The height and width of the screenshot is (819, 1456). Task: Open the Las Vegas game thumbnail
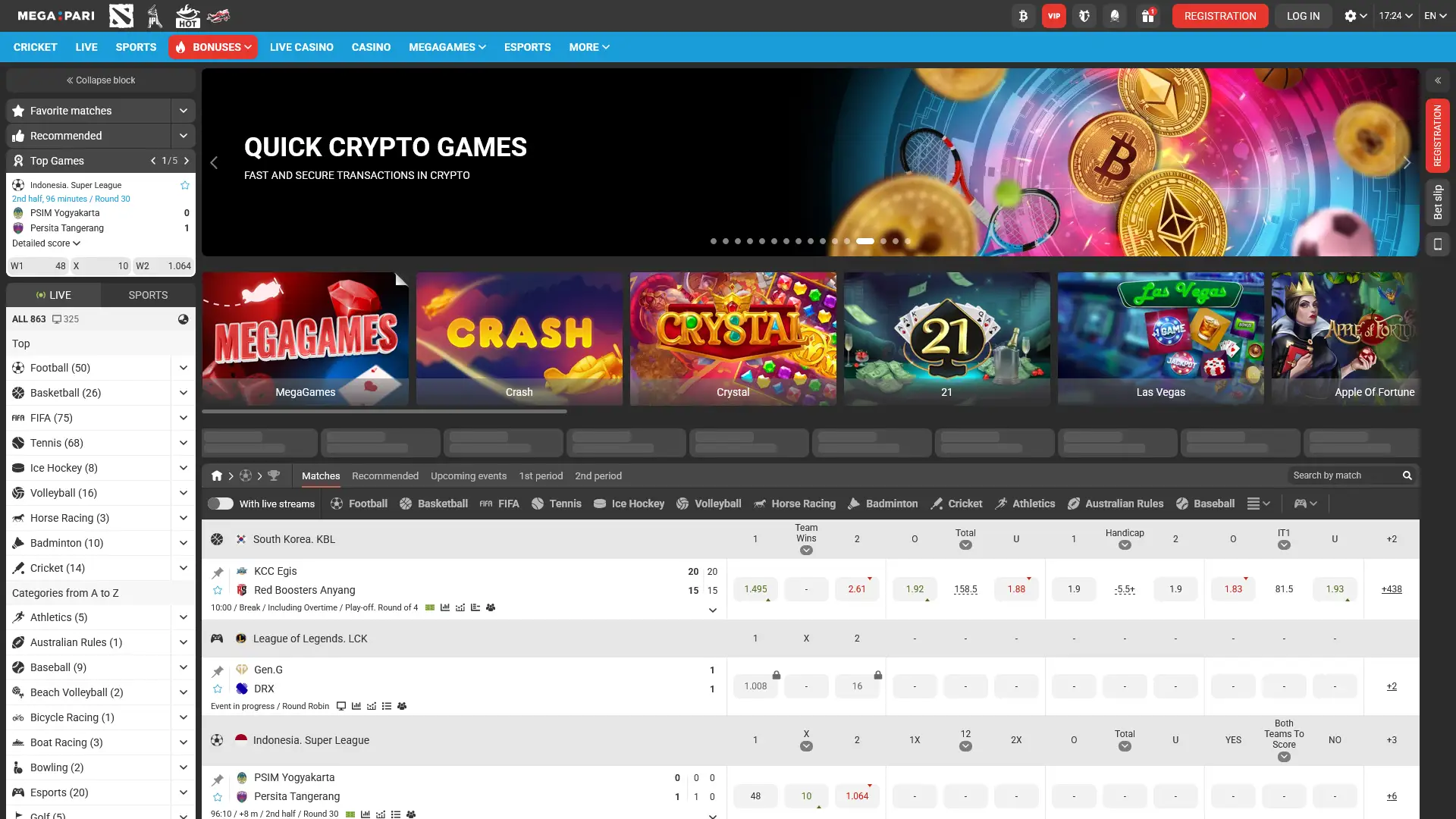1161,338
